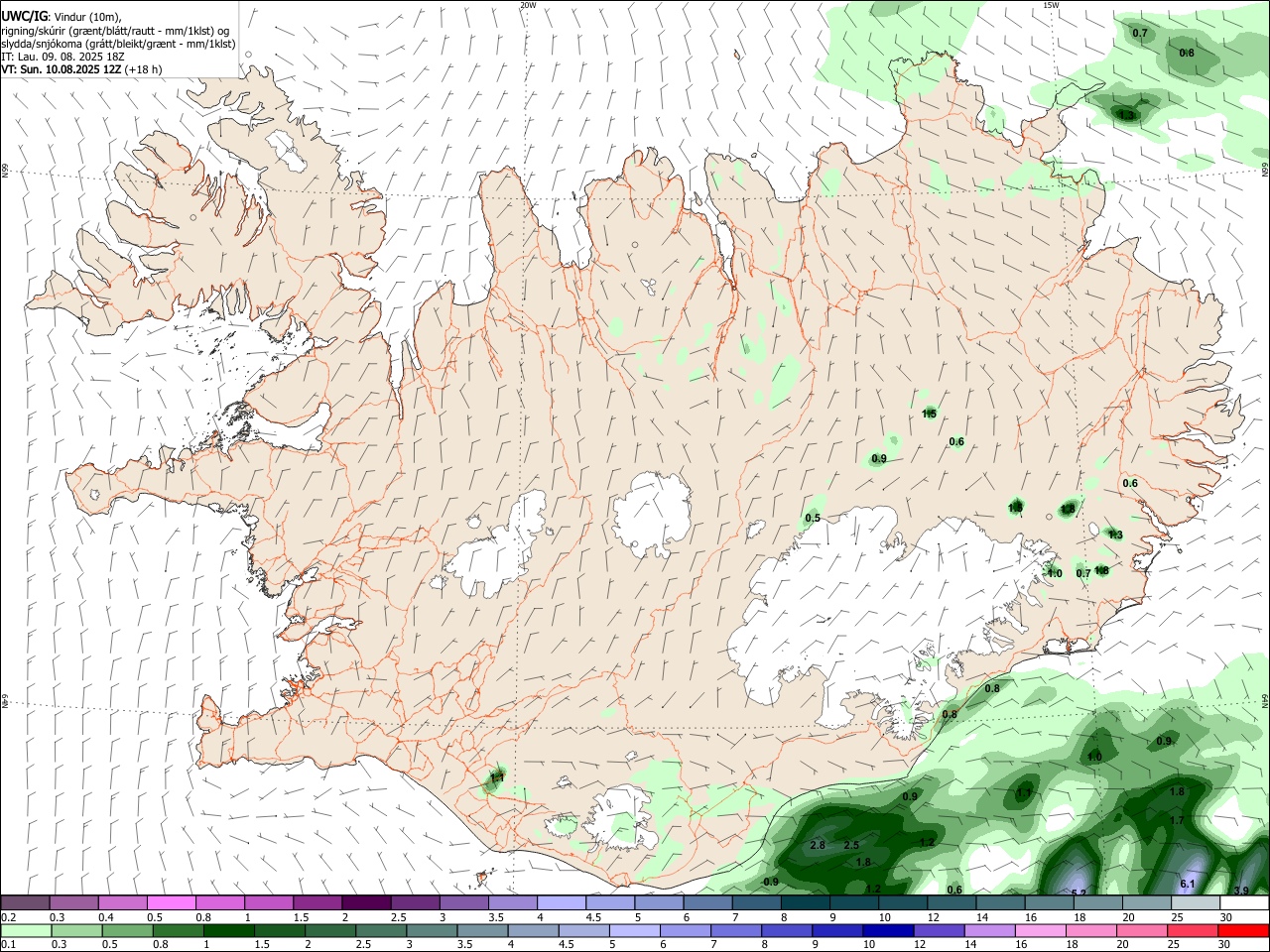Image resolution: width=1270 pixels, height=952 pixels.
Task: Click the '1.5' rainfall value over northeast highlands
Action: pos(930,414)
